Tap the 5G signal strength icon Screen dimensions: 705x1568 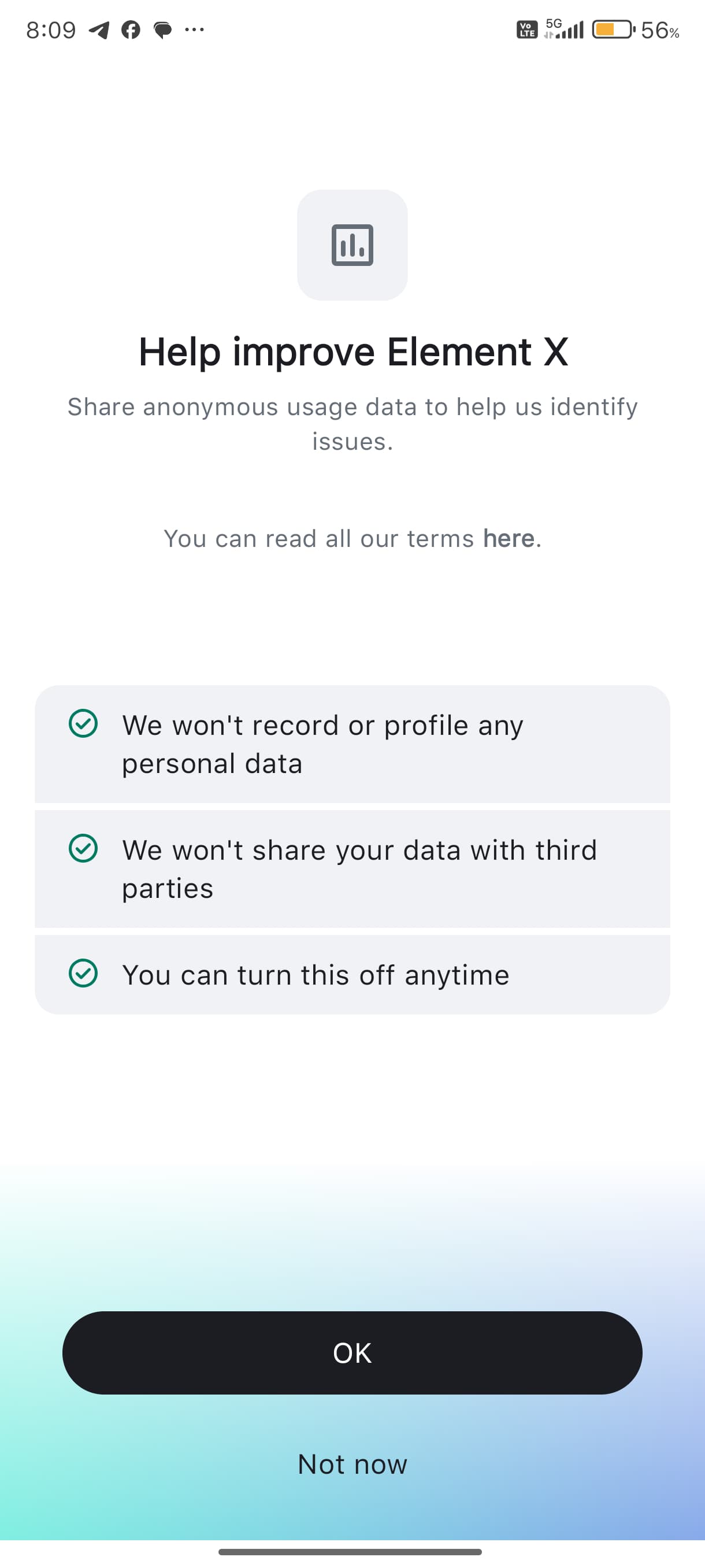click(564, 28)
